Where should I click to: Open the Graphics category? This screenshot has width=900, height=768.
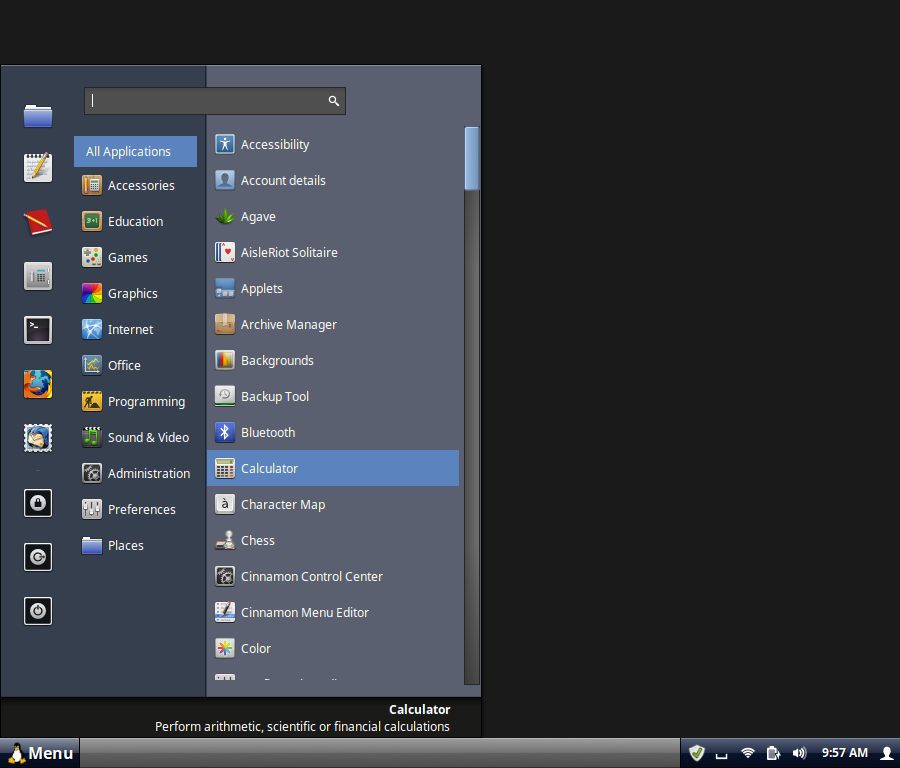point(135,293)
